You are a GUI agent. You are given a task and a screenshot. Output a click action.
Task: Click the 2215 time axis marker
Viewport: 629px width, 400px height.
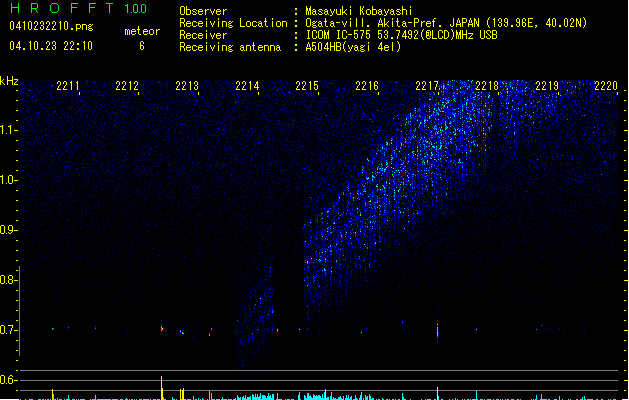307,86
